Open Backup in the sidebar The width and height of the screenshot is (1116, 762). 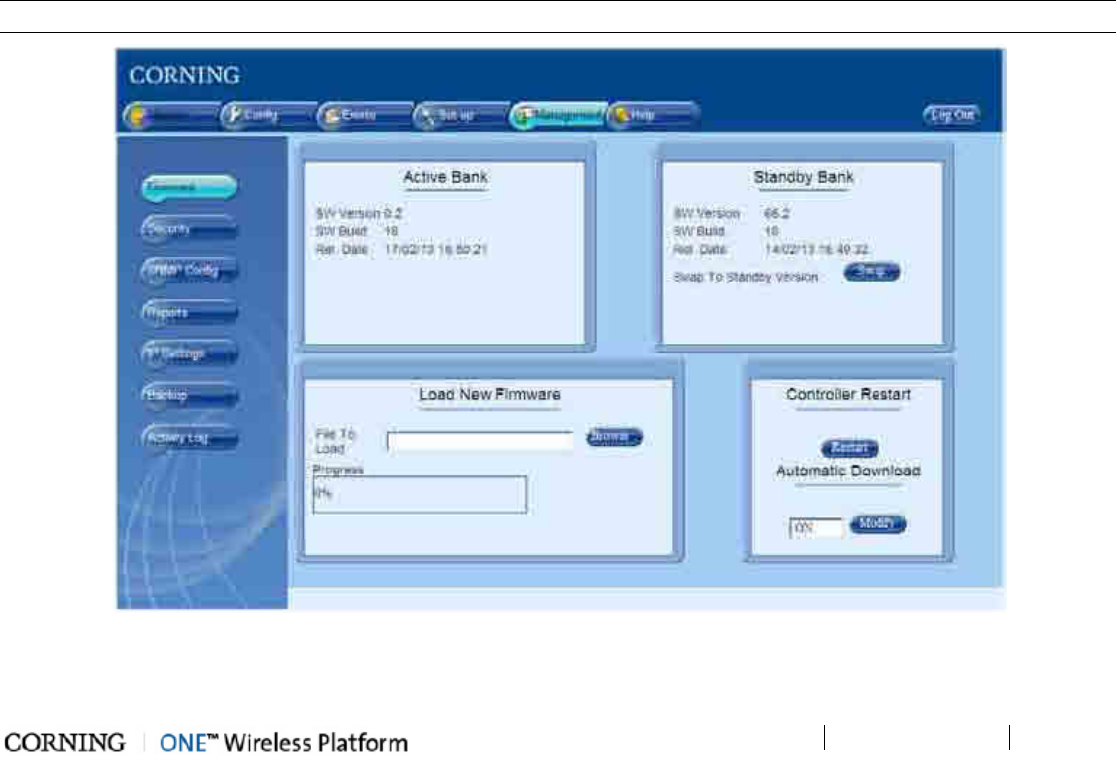pyautogui.click(x=189, y=396)
